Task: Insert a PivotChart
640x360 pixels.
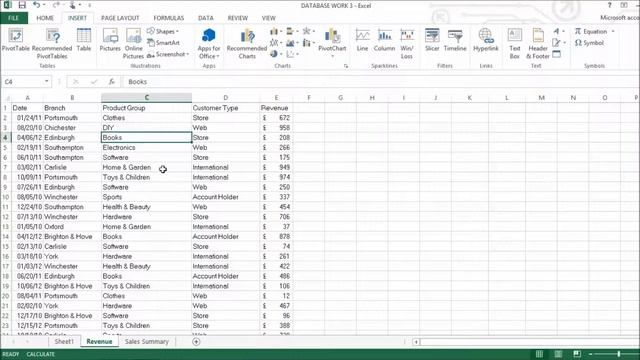Action: point(332,43)
